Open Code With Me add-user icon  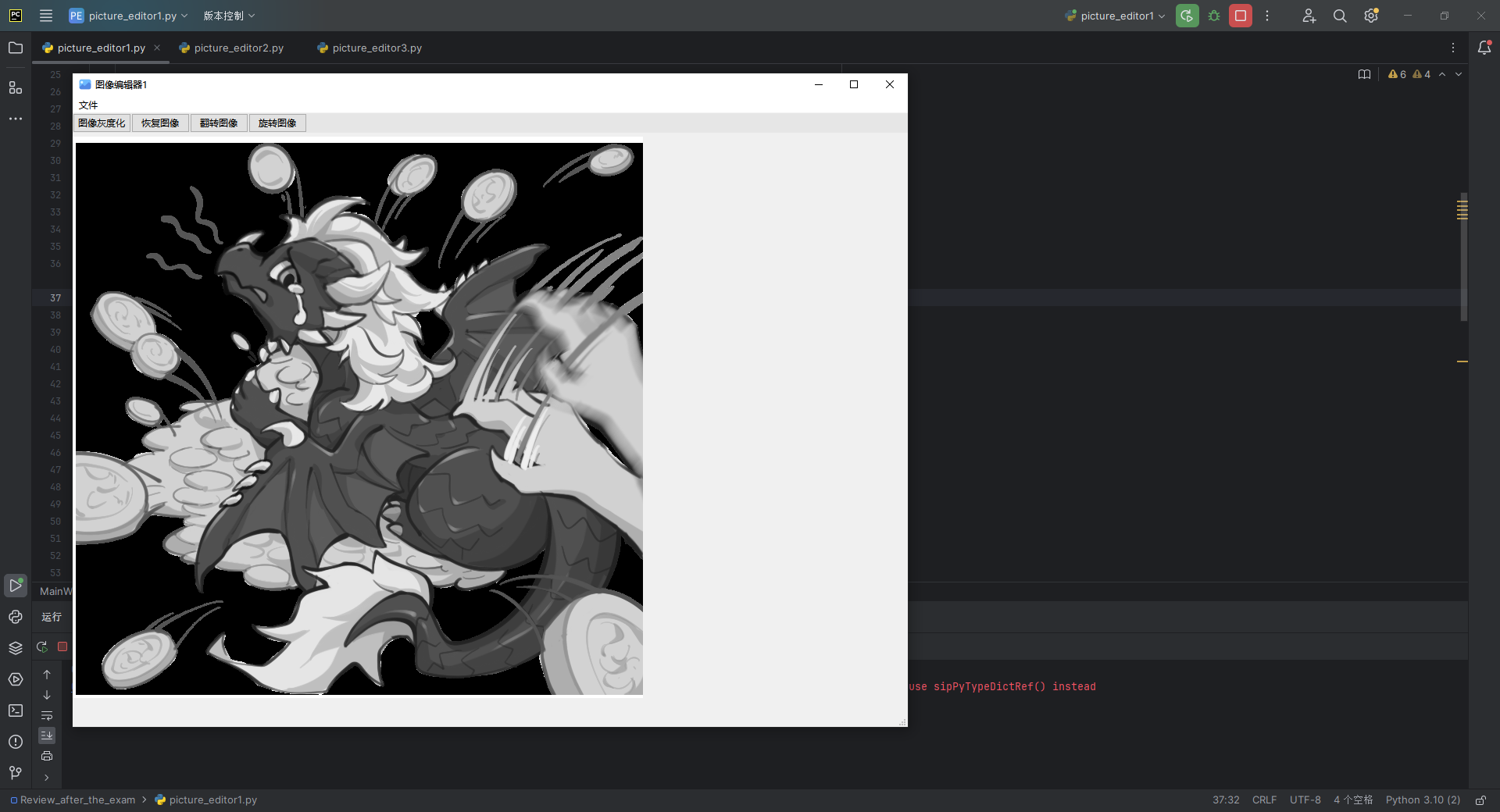click(x=1309, y=16)
